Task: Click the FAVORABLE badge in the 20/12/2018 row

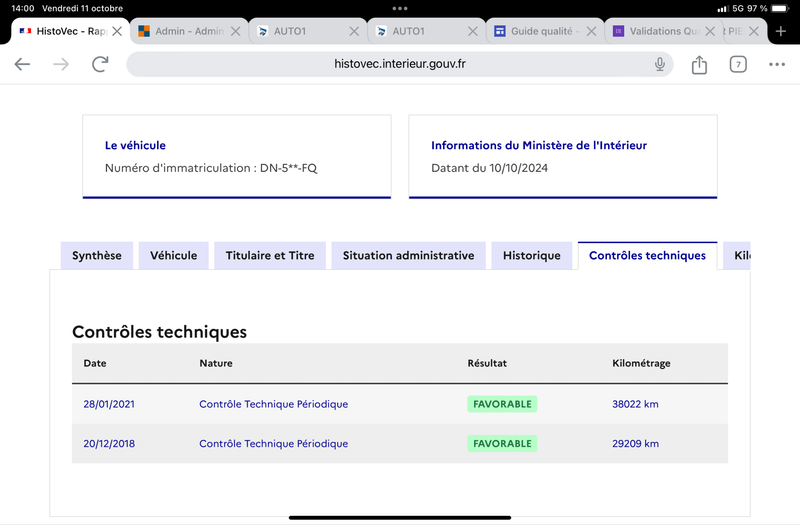Action: click(x=502, y=444)
